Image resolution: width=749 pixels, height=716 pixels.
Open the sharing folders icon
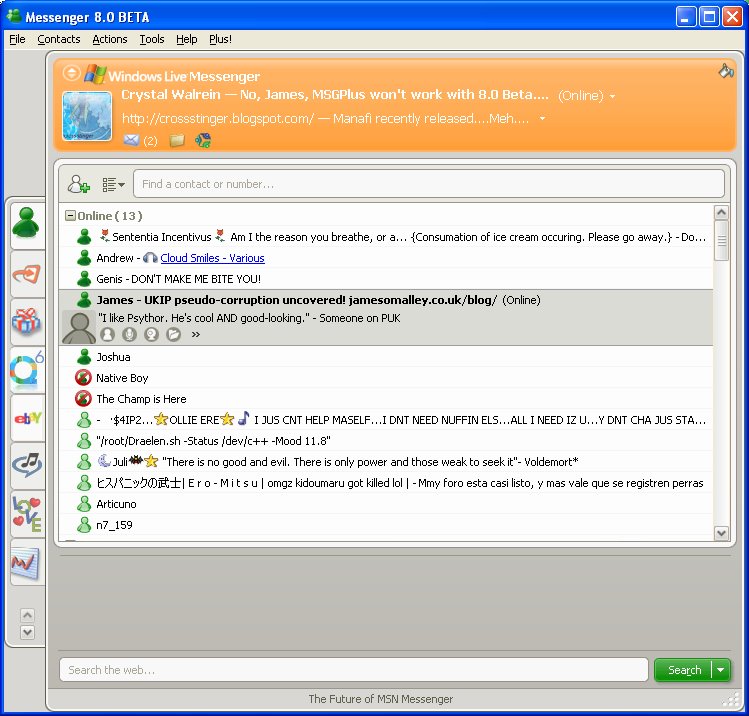pos(177,140)
